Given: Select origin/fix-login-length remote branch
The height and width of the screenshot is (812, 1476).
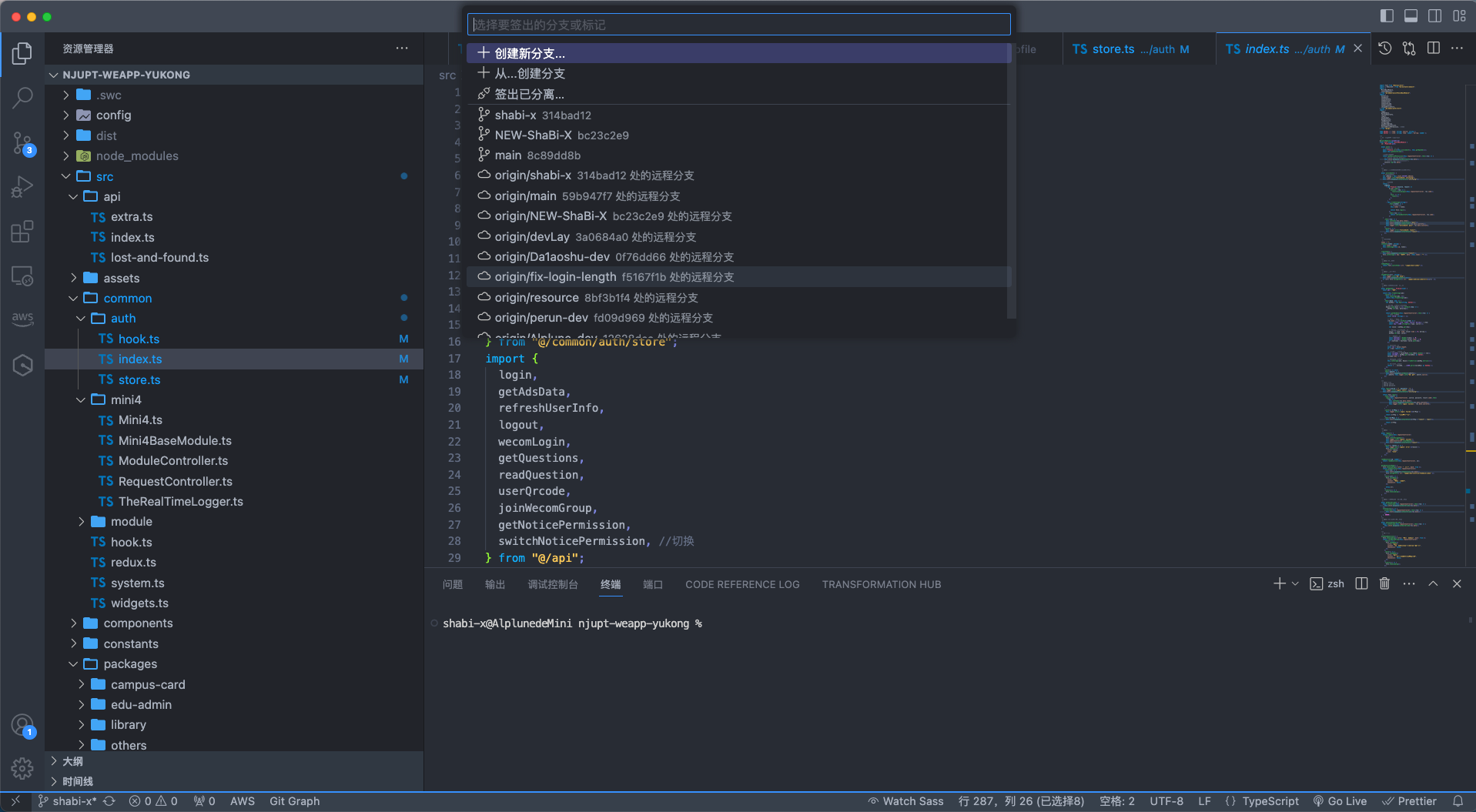Looking at the screenshot, I should (738, 276).
